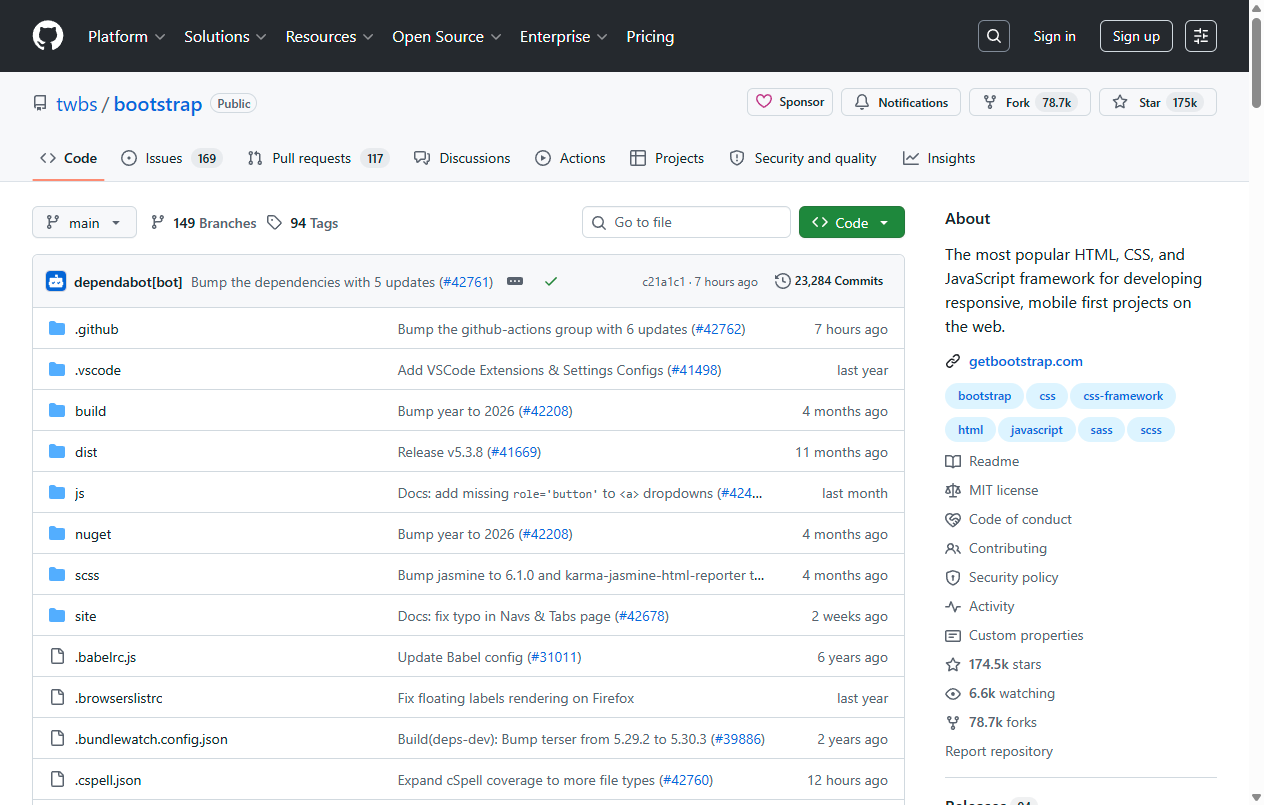Focus the Go to file field
1264x805 pixels.
tap(686, 222)
